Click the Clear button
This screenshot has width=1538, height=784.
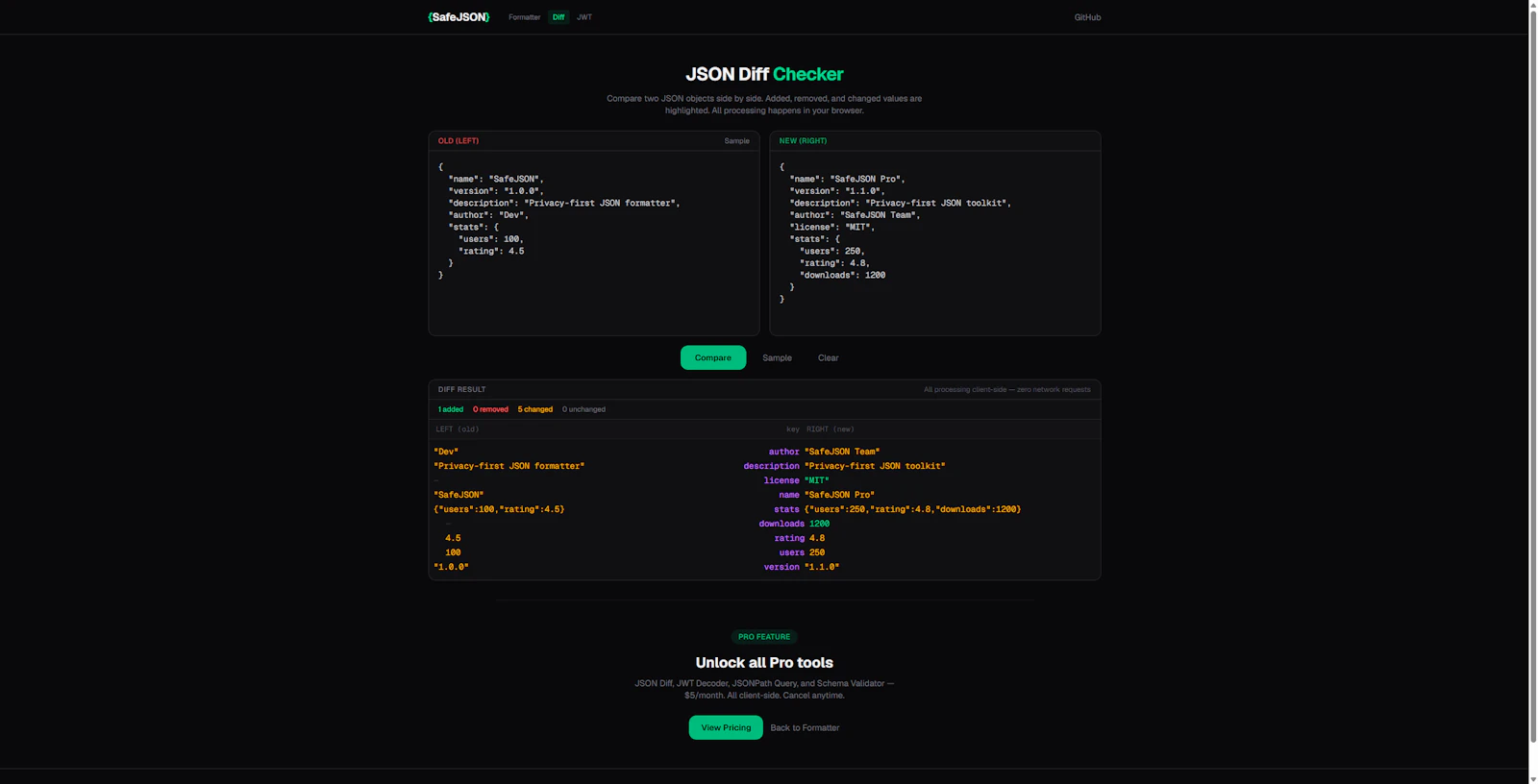pyautogui.click(x=828, y=357)
